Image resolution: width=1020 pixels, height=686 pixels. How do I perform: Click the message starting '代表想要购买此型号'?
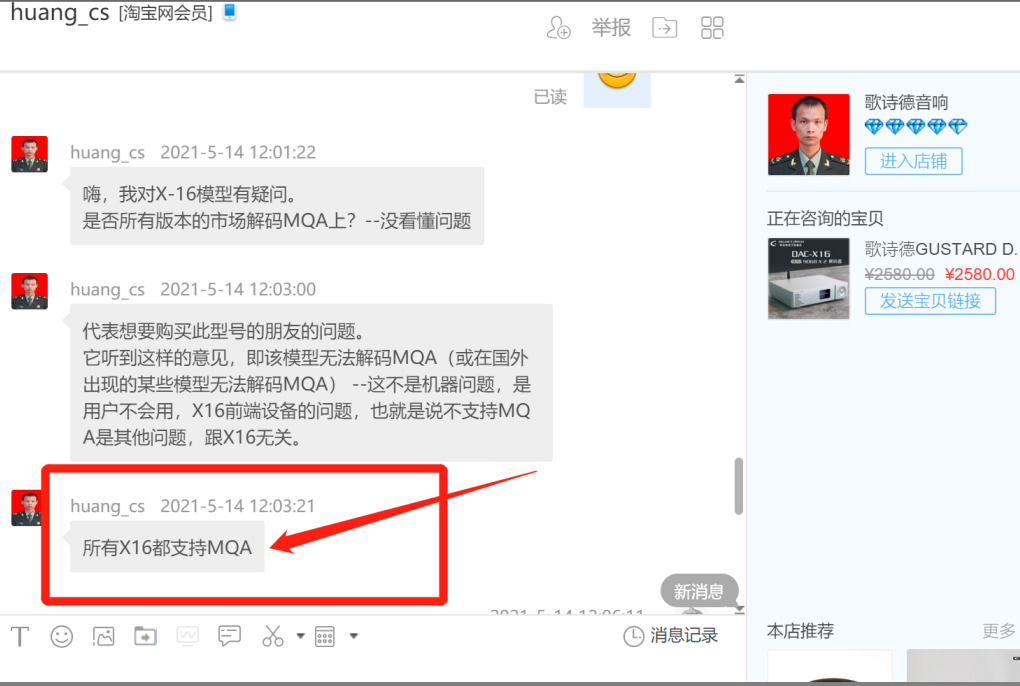(x=312, y=383)
